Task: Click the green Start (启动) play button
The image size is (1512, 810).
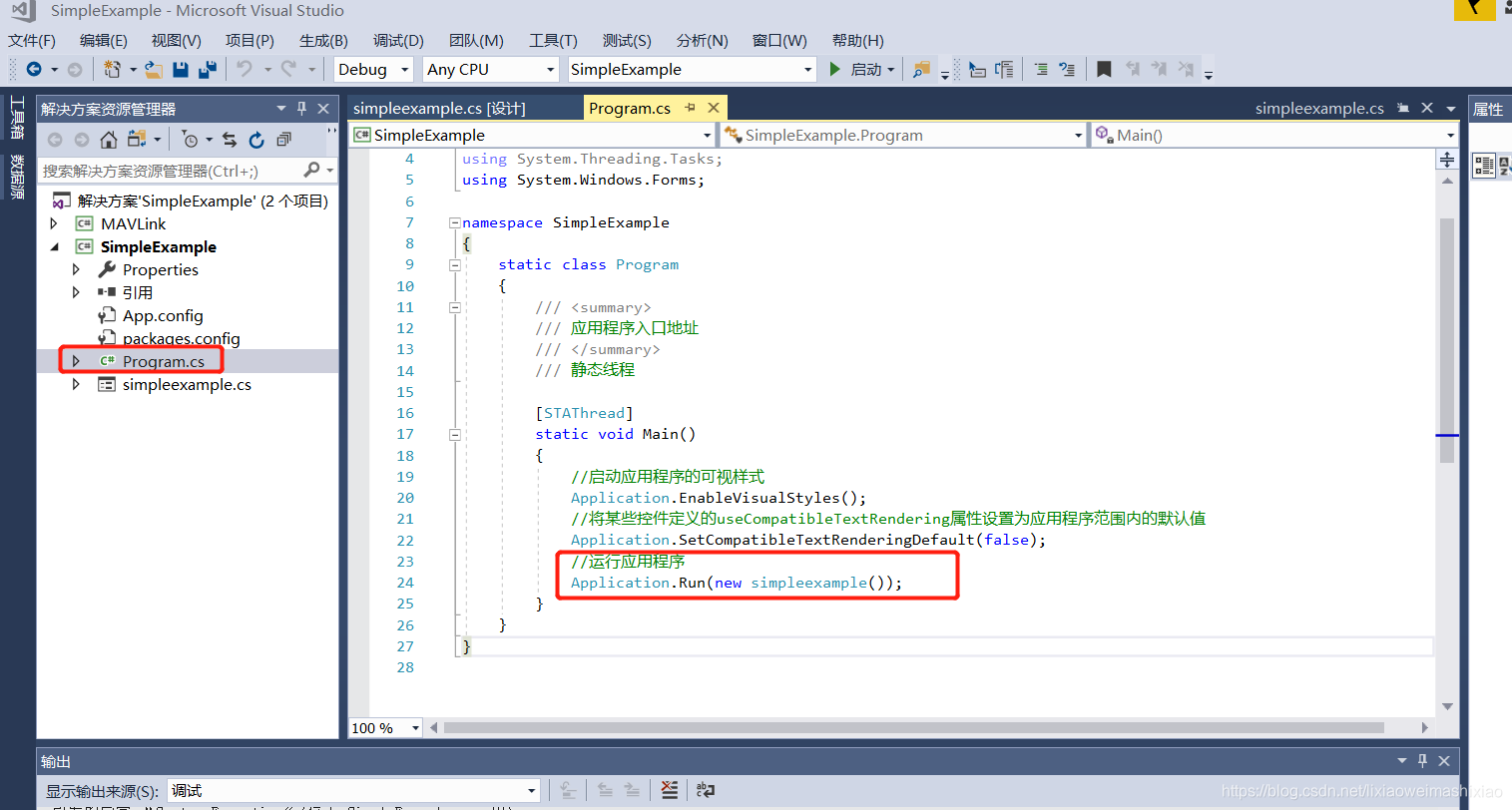Action: (835, 69)
